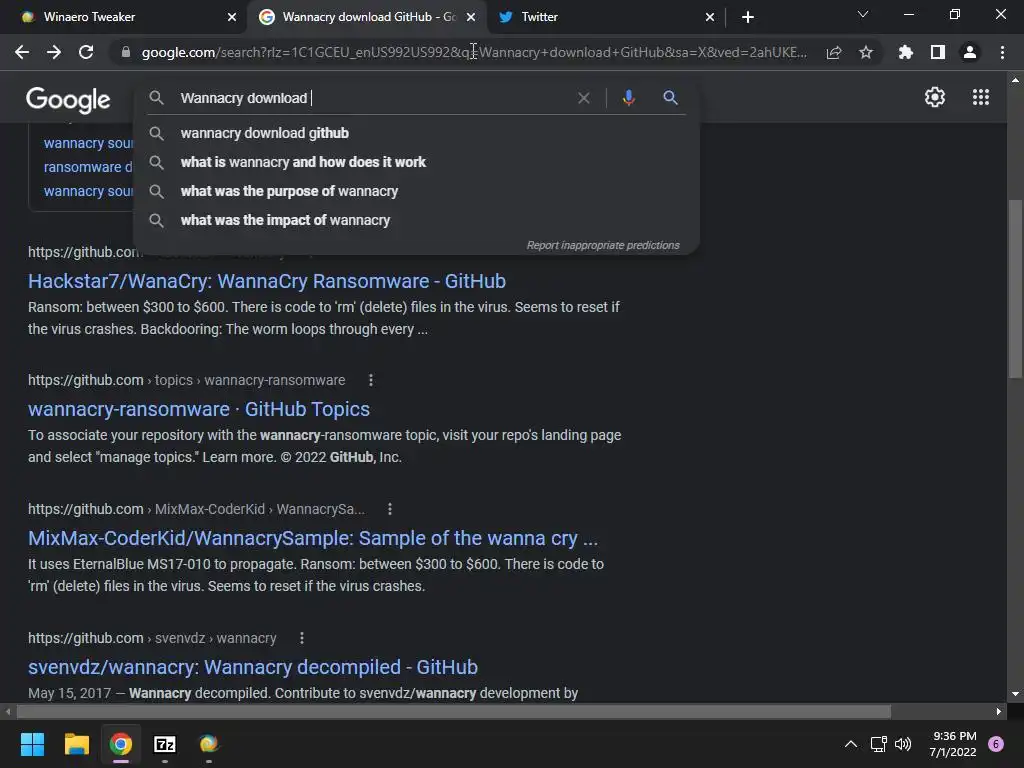Go forward with the browser forward arrow

[x=54, y=52]
